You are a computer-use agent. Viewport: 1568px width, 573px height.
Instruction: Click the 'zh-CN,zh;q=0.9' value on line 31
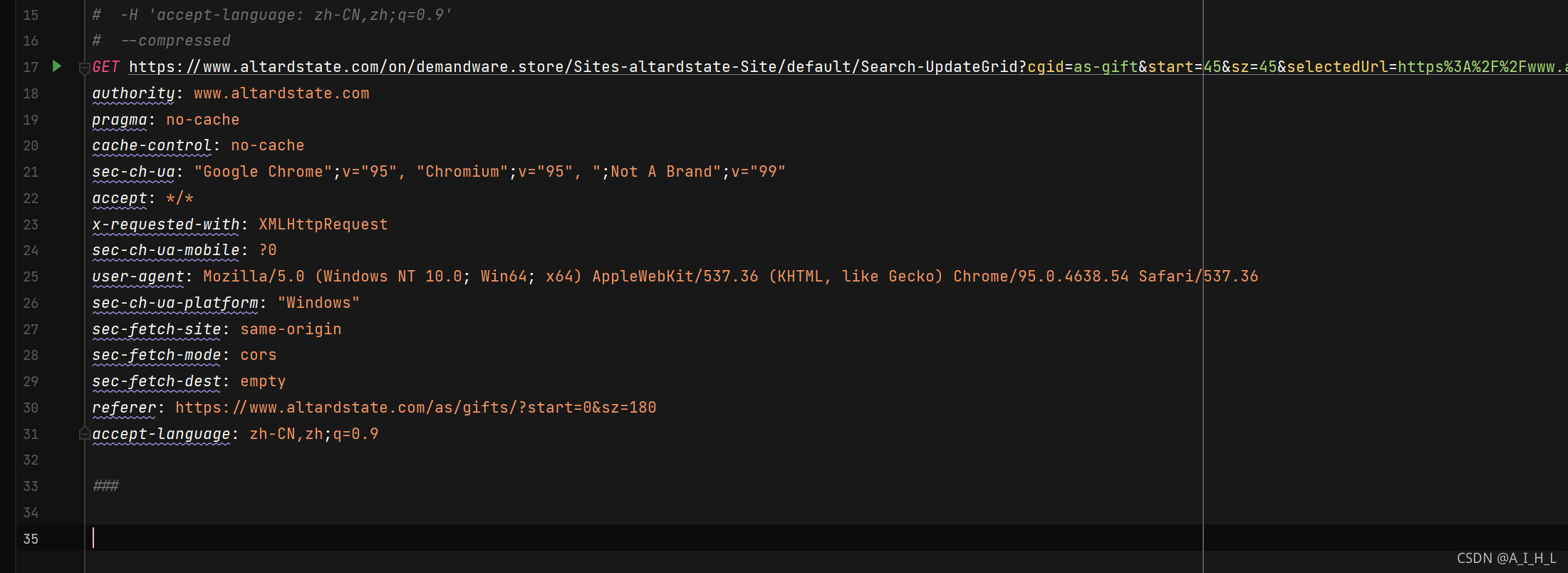pyautogui.click(x=314, y=434)
